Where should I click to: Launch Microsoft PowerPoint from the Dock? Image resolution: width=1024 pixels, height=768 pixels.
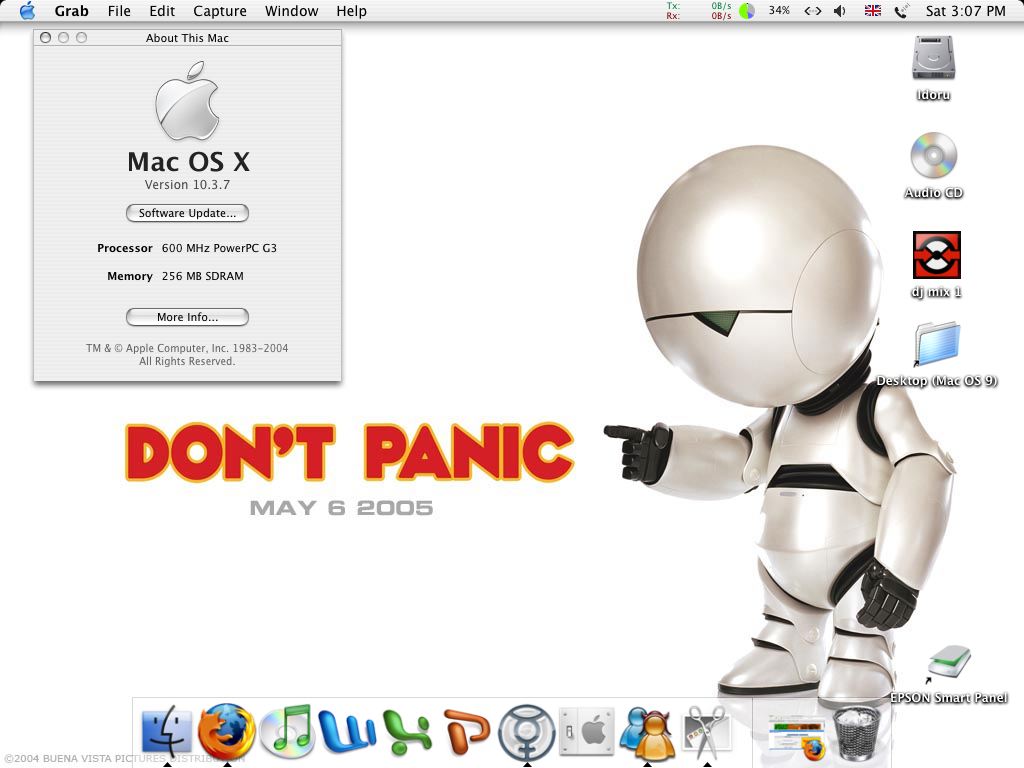coord(466,731)
